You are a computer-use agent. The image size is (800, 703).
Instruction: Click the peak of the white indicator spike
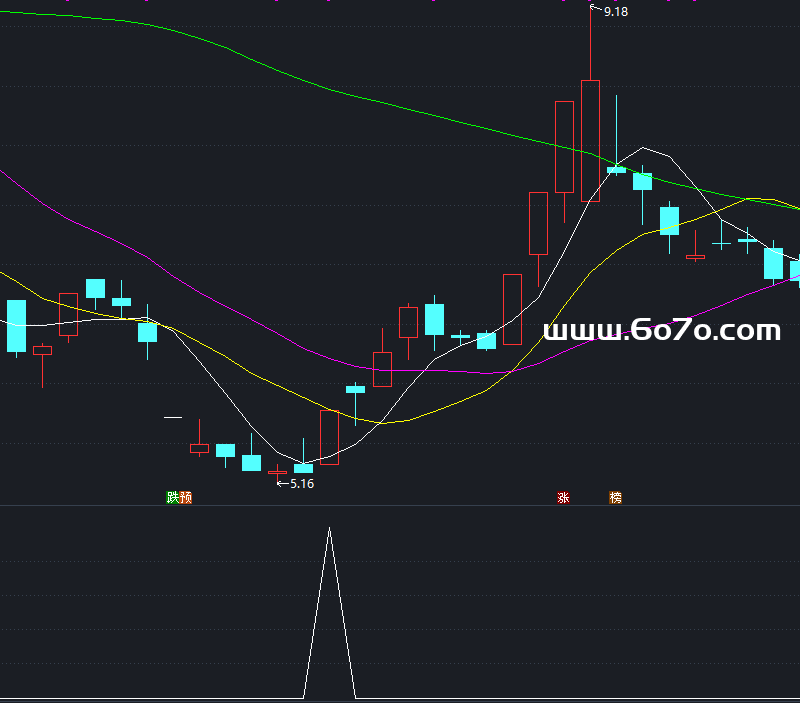pos(329,528)
